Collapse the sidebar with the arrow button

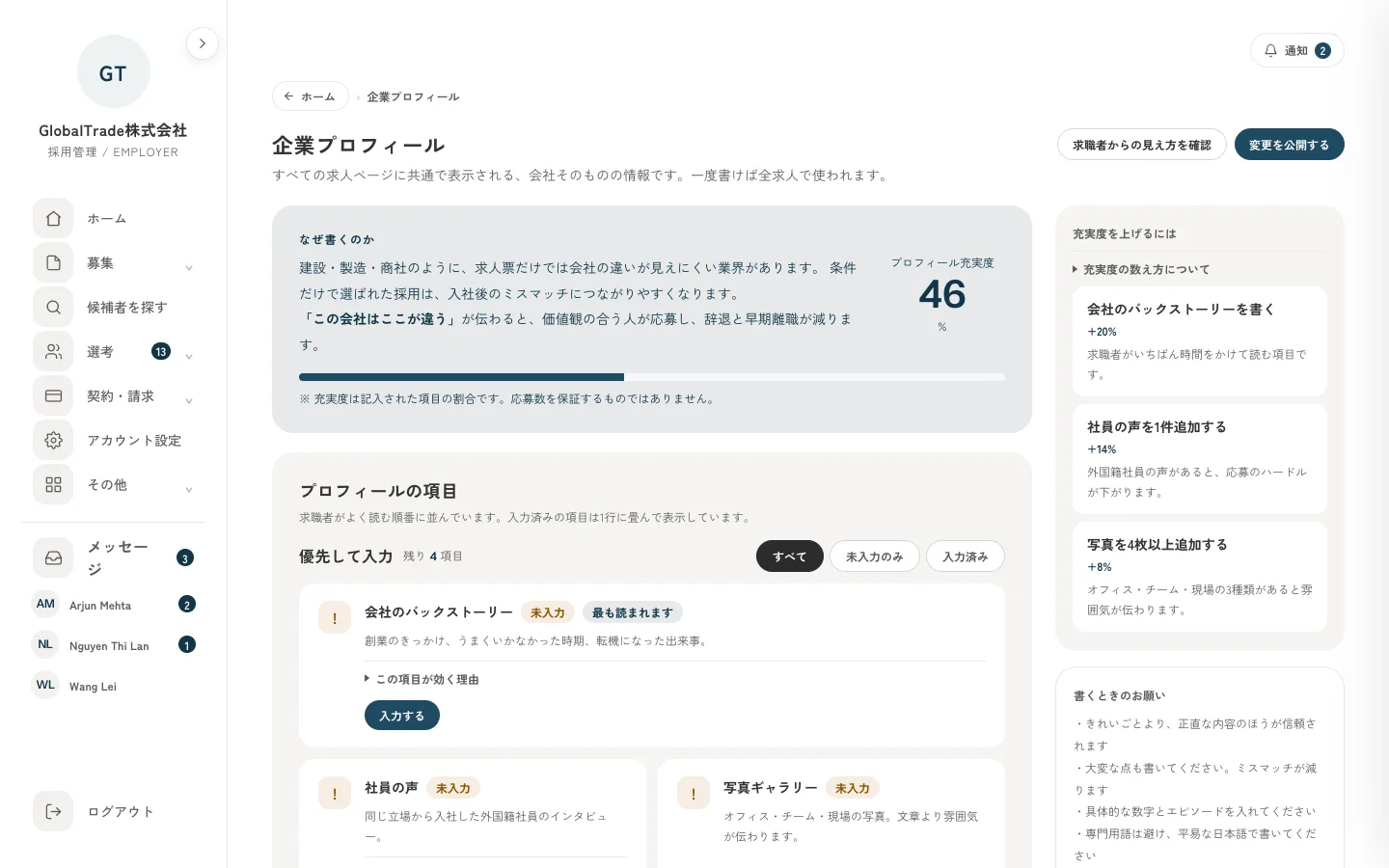[202, 43]
